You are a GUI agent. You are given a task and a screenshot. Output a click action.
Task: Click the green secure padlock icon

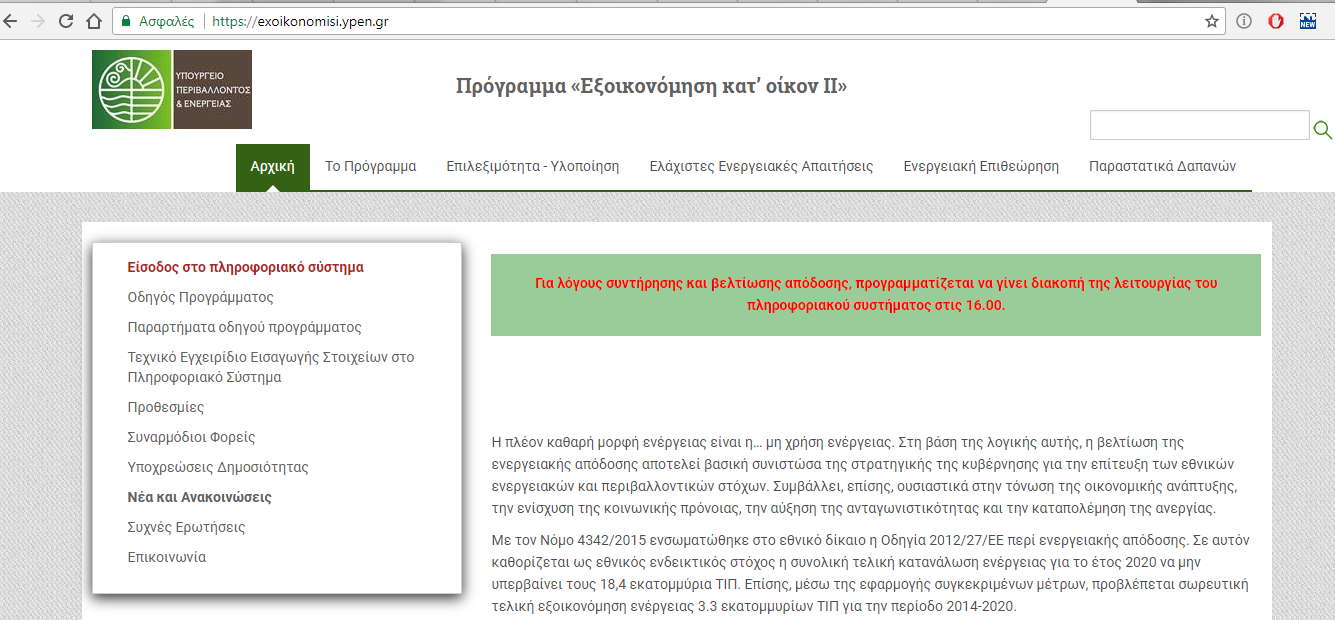click(126, 21)
